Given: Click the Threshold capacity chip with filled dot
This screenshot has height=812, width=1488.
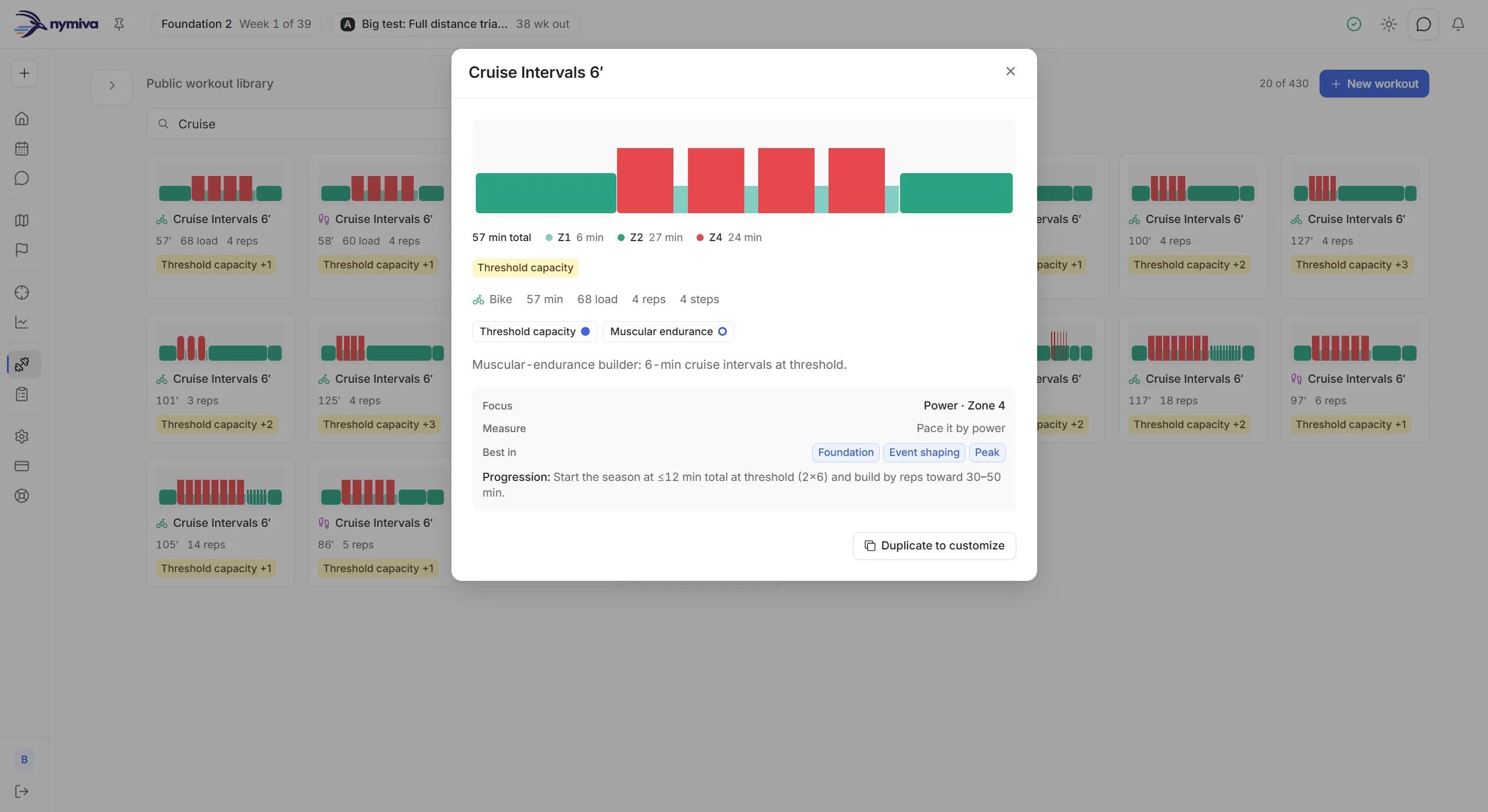Looking at the screenshot, I should click(534, 332).
